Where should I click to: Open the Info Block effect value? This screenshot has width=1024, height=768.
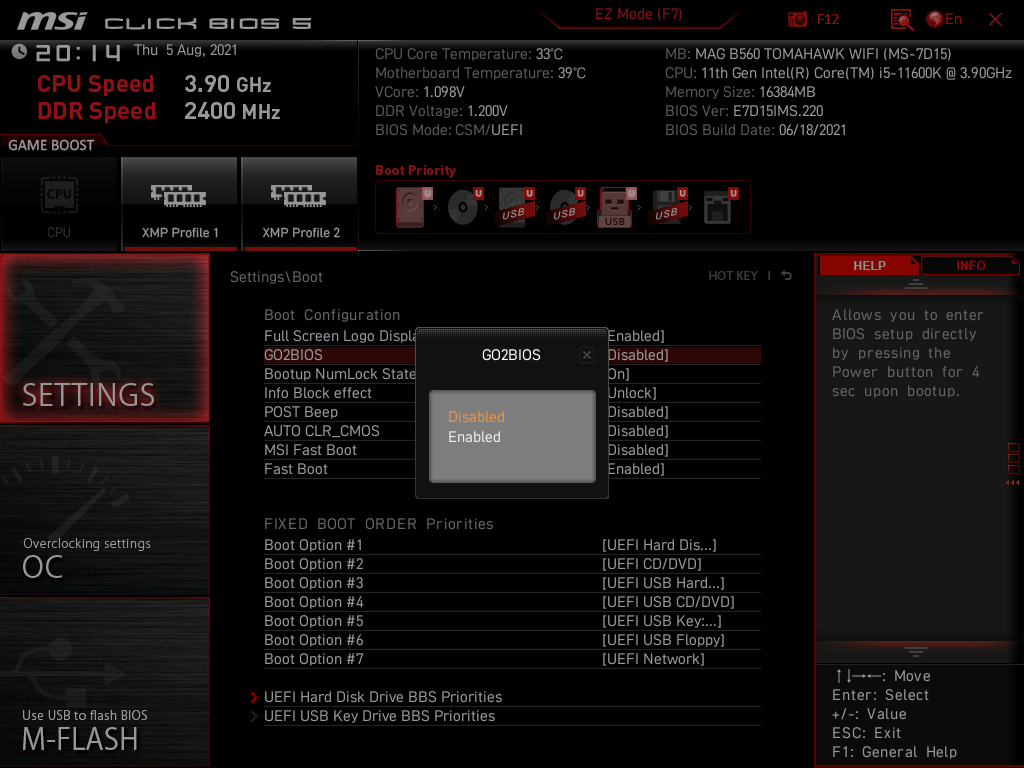click(x=632, y=392)
